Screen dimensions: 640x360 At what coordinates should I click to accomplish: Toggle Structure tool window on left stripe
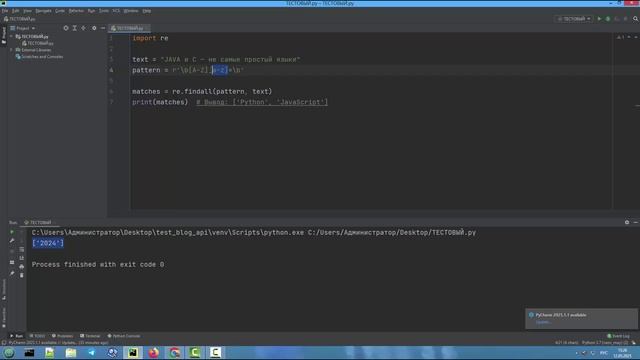(x=4, y=289)
